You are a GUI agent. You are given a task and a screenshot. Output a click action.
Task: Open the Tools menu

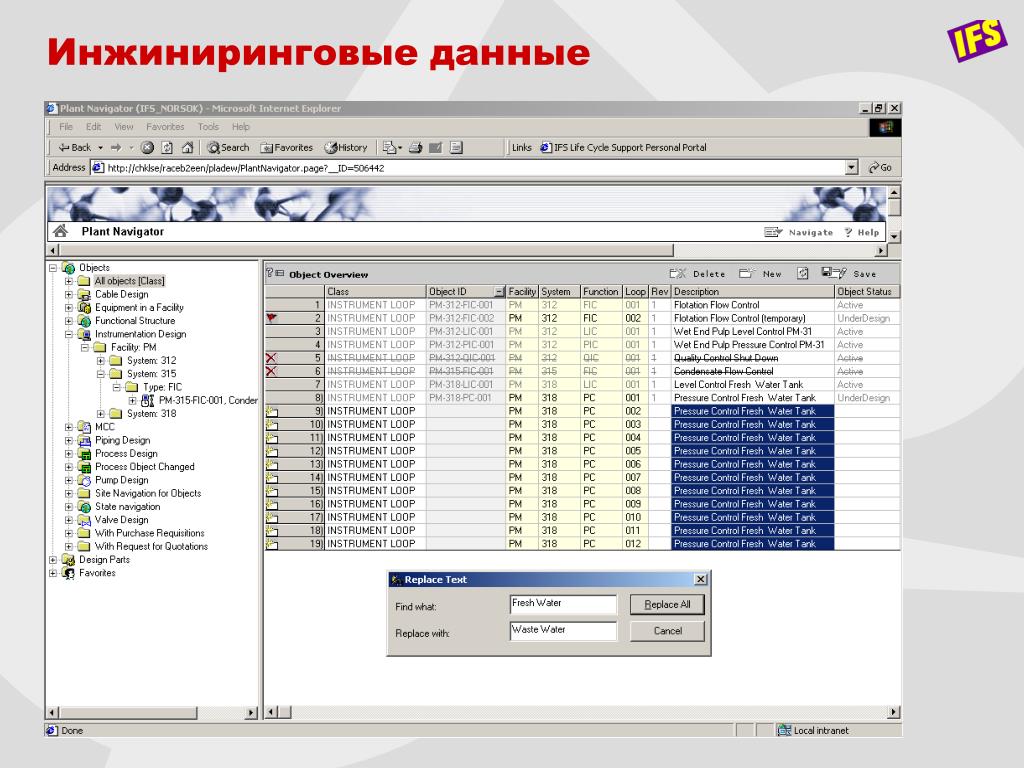tap(208, 127)
